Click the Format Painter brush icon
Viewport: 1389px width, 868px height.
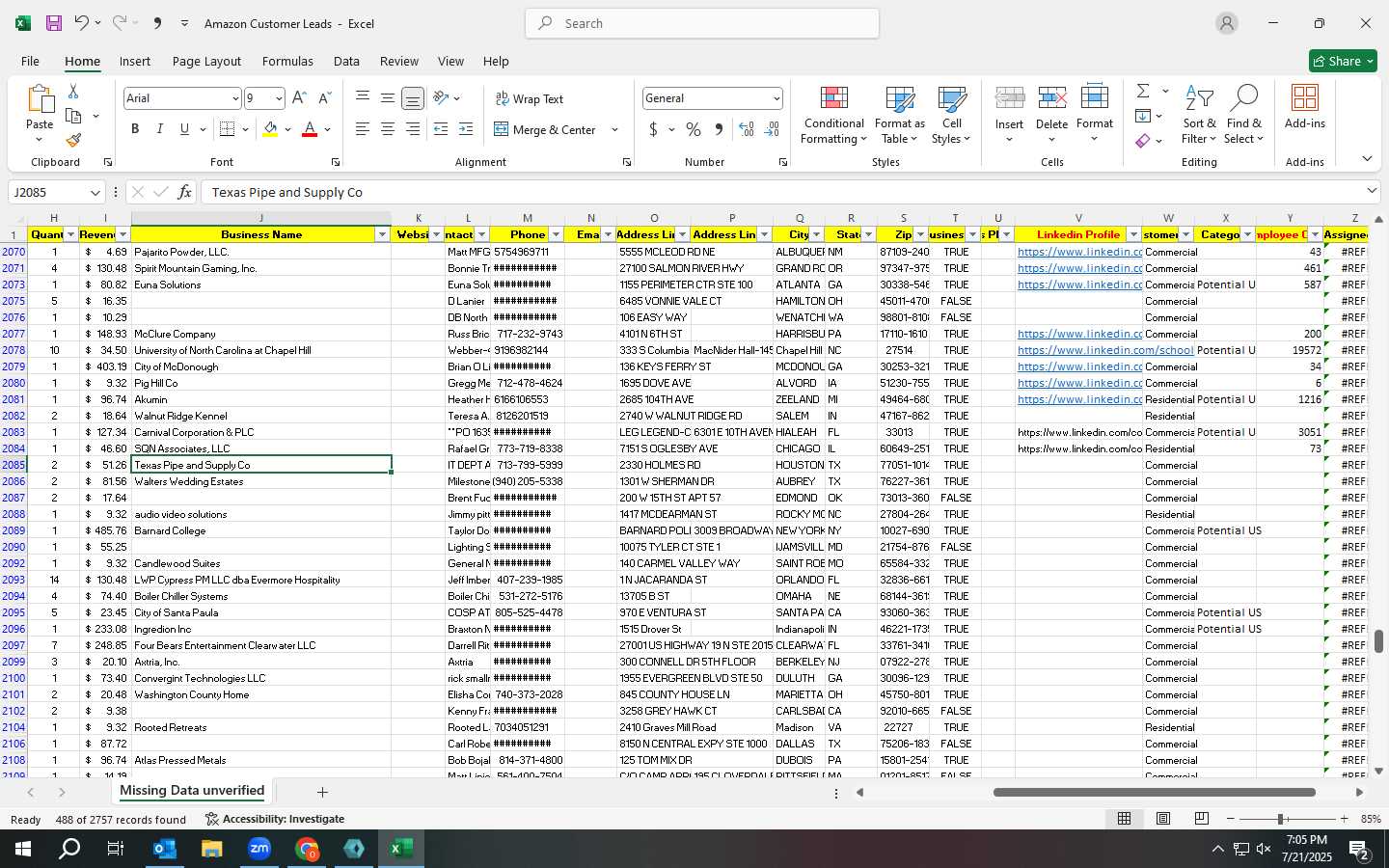(x=73, y=140)
